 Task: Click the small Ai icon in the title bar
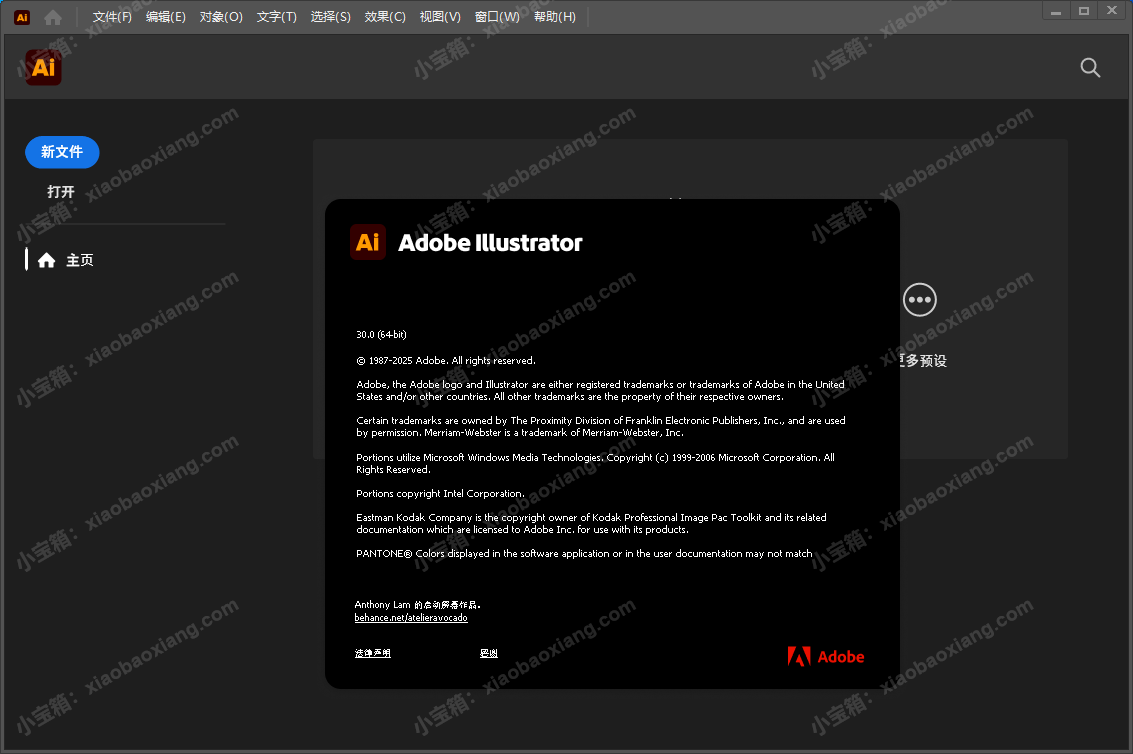click(x=22, y=17)
